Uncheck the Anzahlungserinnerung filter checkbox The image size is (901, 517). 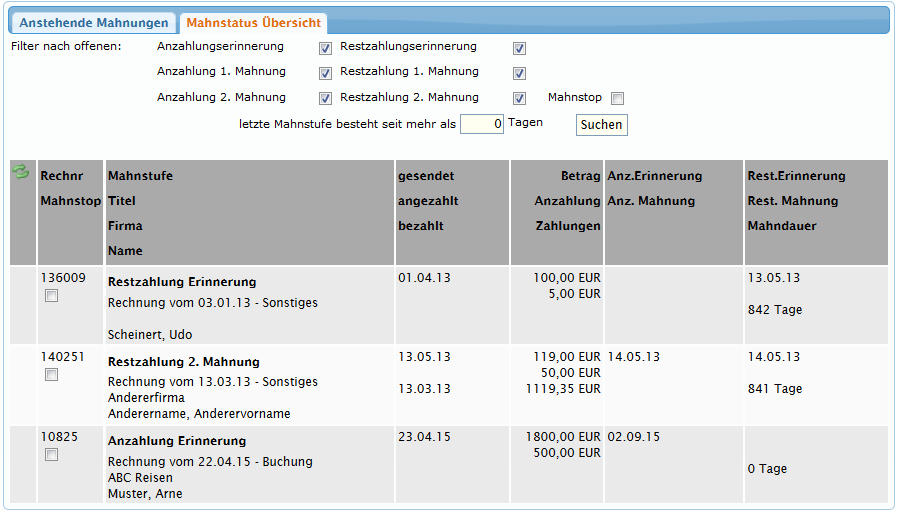click(x=325, y=48)
